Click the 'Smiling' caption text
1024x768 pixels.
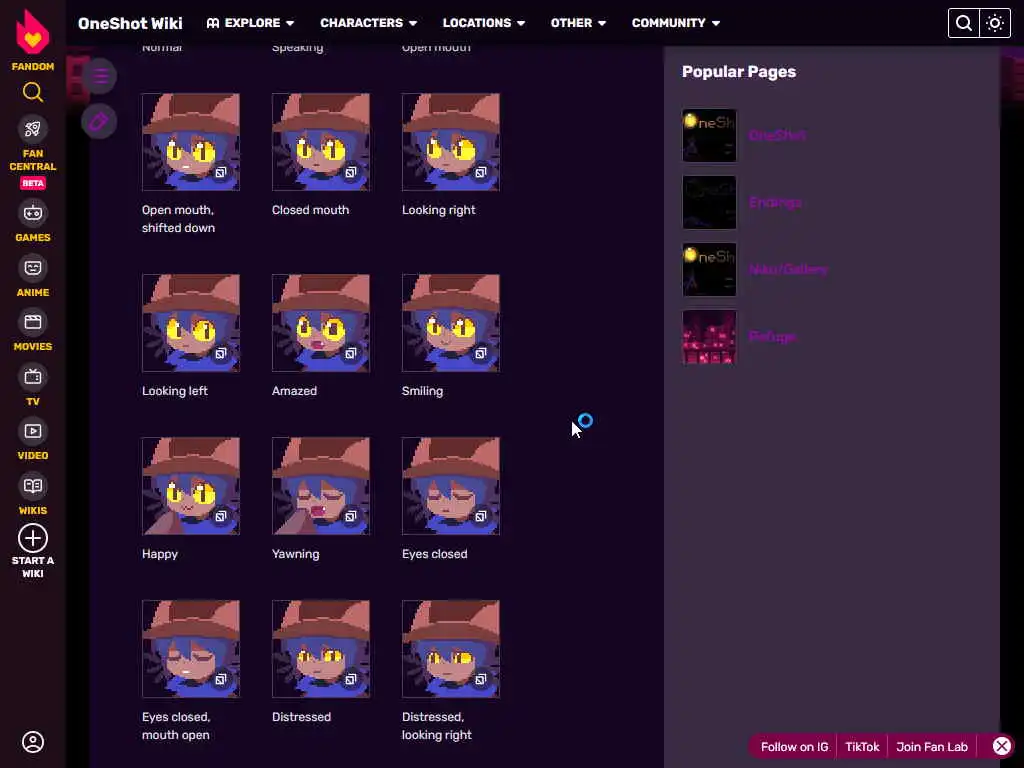tap(423, 391)
